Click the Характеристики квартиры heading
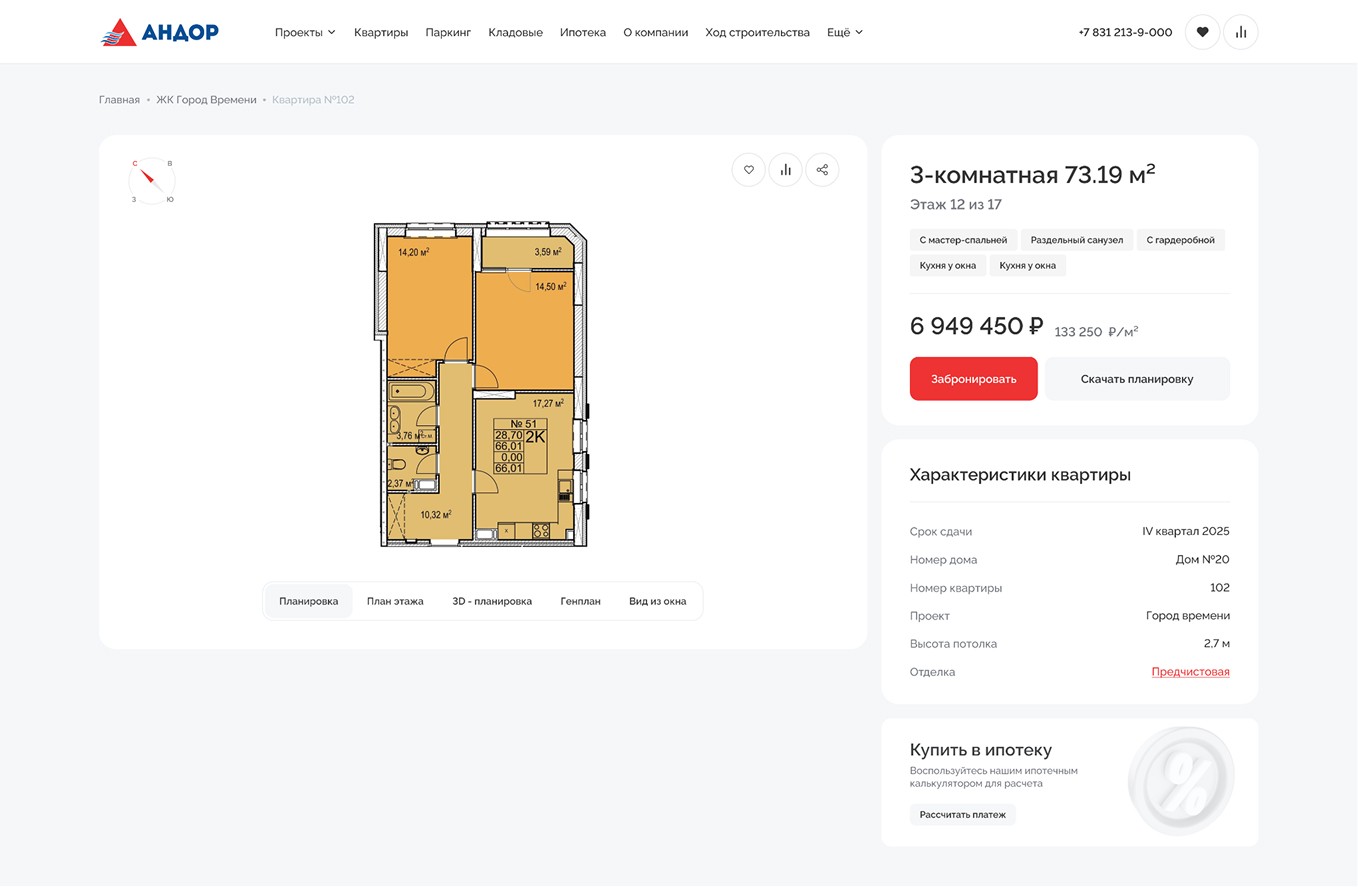 tap(1020, 475)
